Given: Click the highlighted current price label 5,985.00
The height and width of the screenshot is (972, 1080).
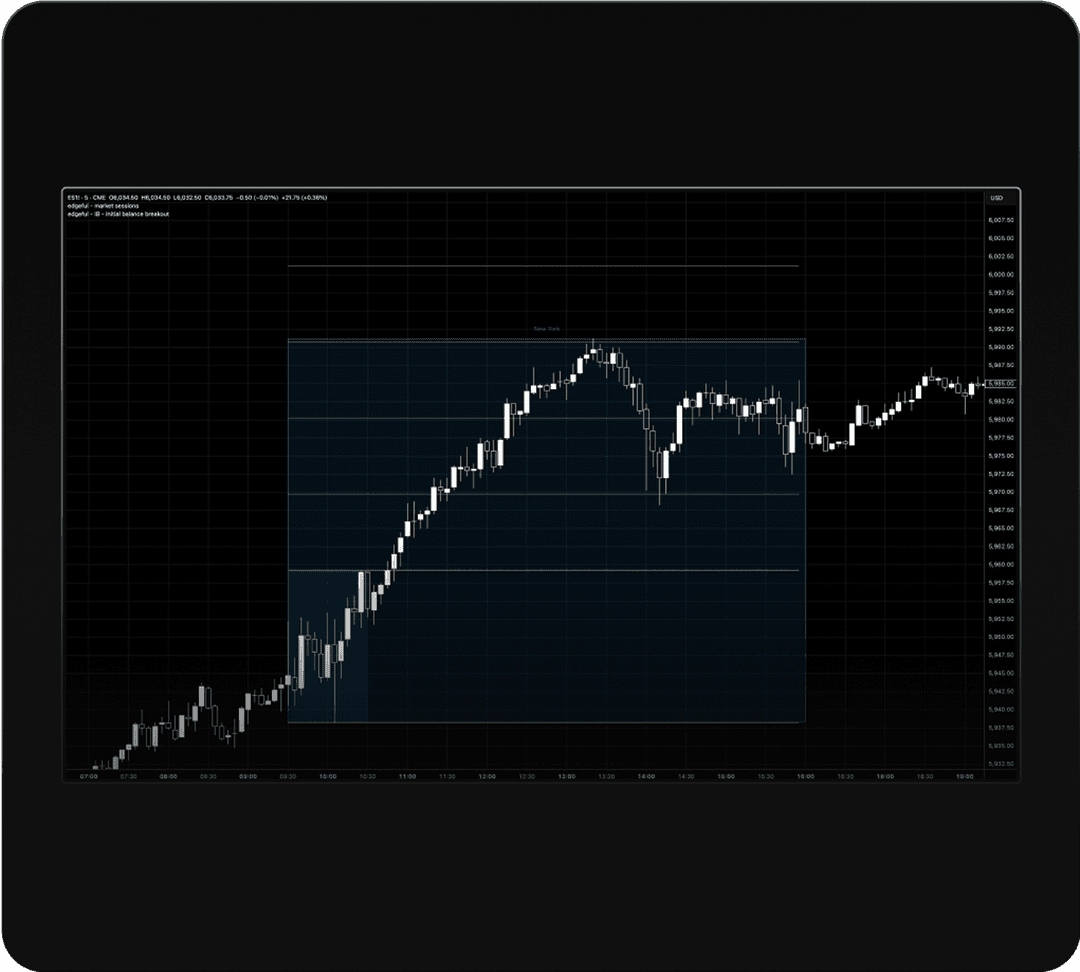Looking at the screenshot, I should pyautogui.click(x=1000, y=383).
